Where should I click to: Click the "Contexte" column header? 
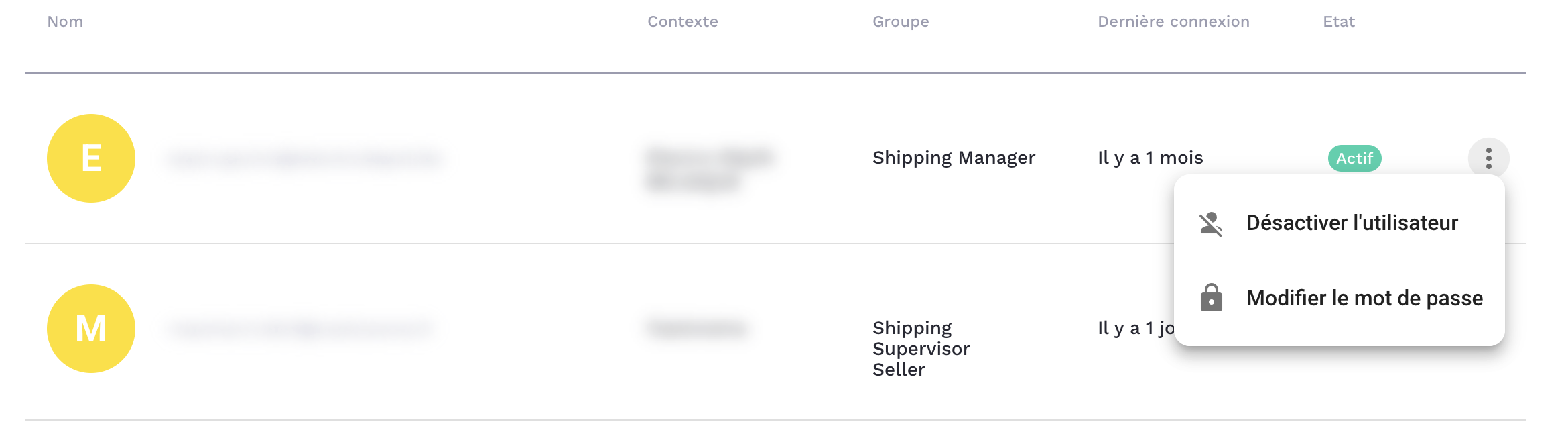click(x=682, y=21)
